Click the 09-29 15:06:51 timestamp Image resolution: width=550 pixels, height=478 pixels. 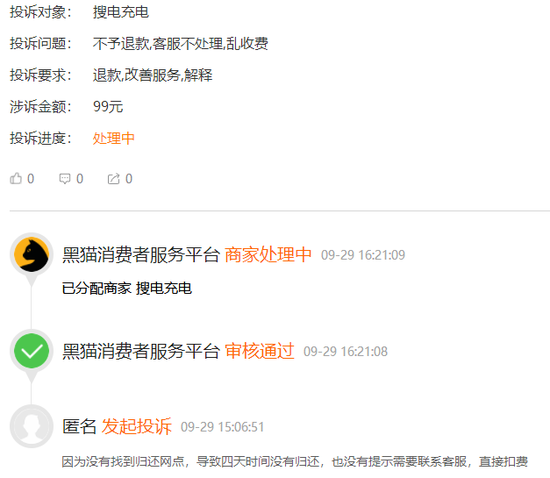pos(222,427)
